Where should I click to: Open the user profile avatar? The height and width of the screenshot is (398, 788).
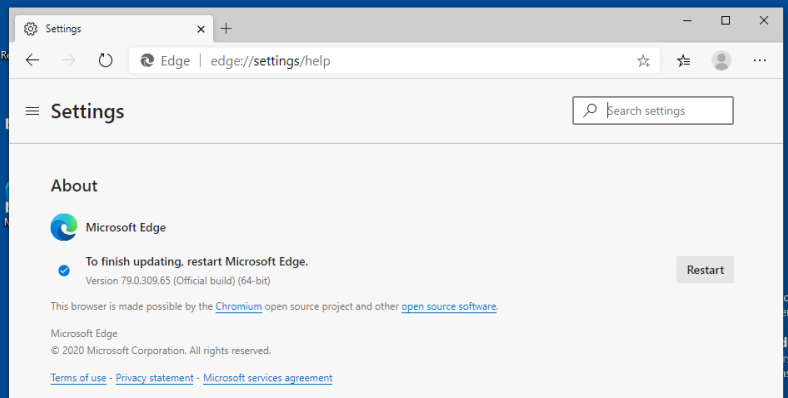[x=721, y=61]
